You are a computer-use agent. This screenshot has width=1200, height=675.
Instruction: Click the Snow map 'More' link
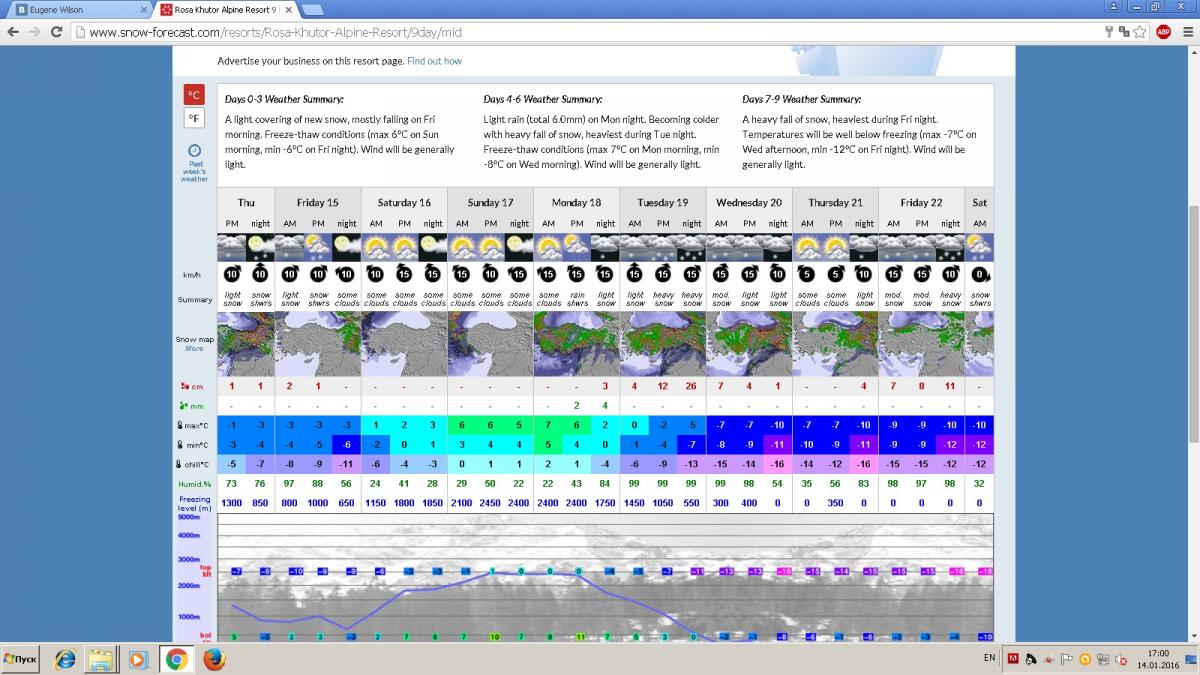pos(193,348)
